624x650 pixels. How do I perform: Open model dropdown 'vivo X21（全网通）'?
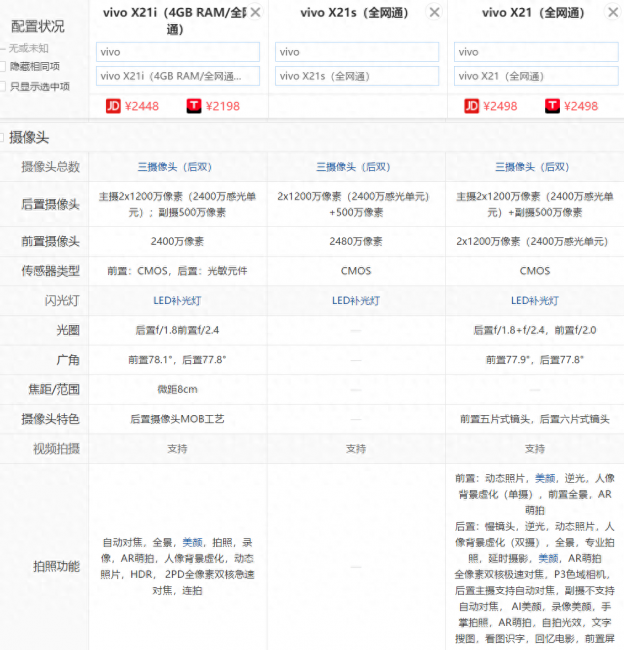[536, 76]
